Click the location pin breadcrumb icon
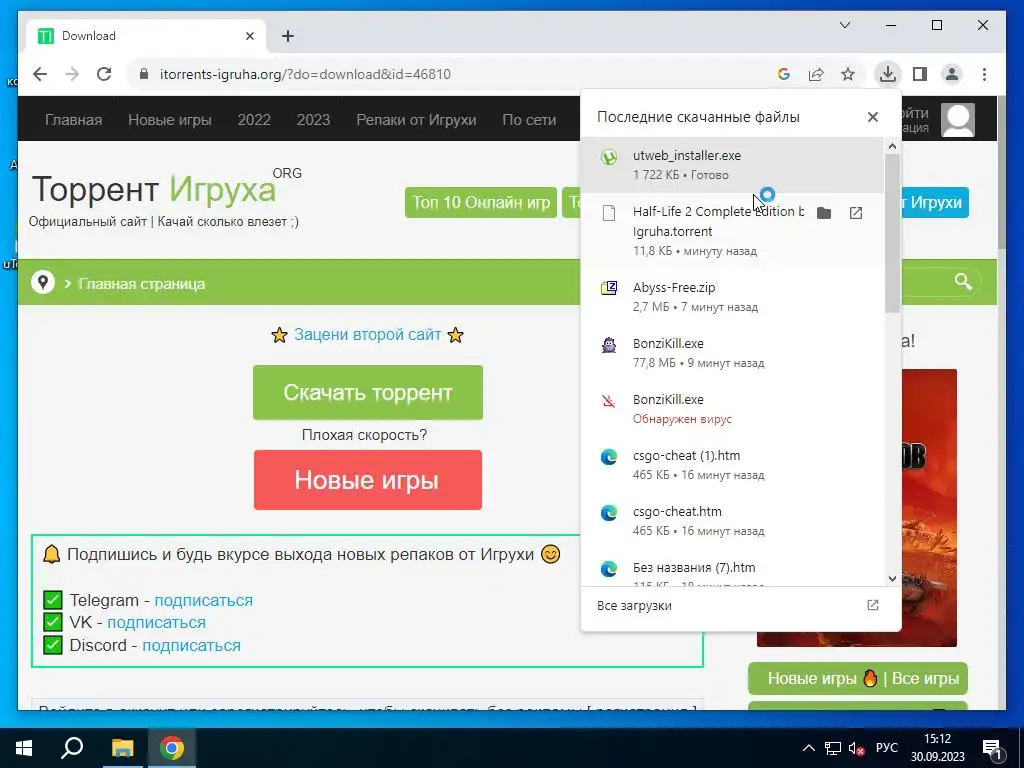The height and width of the screenshot is (768, 1024). coord(43,282)
